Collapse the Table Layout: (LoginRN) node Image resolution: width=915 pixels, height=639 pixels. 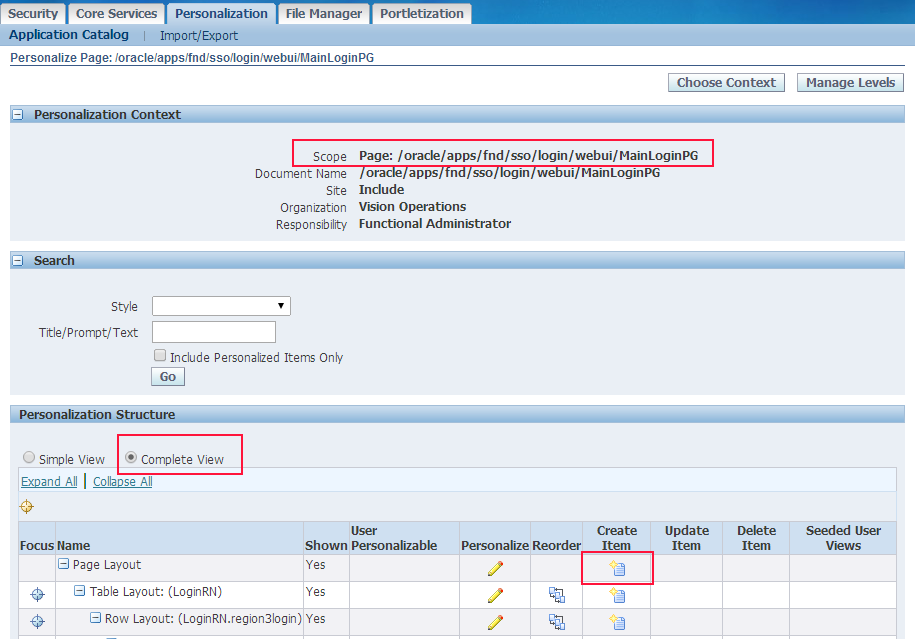click(79, 591)
